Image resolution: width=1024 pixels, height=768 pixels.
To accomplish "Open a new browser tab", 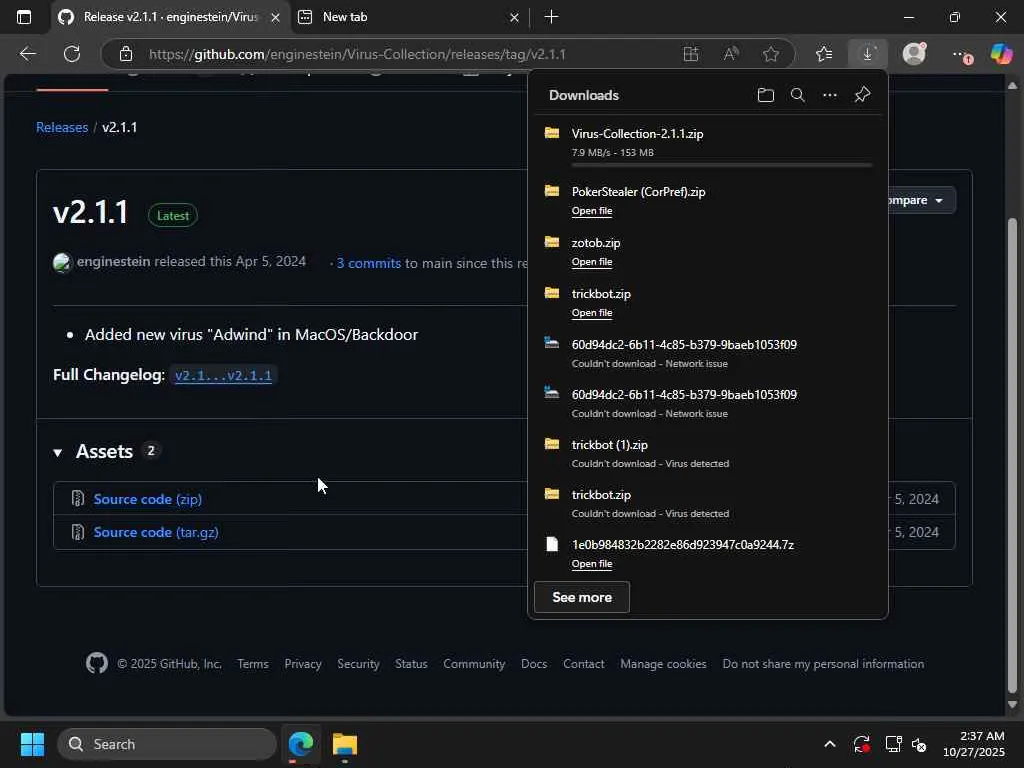I will (x=551, y=17).
